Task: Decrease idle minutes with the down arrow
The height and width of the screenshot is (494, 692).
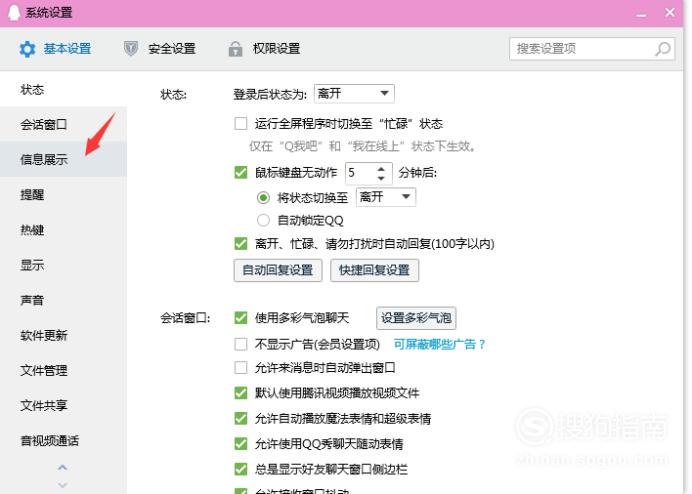Action: click(381, 178)
